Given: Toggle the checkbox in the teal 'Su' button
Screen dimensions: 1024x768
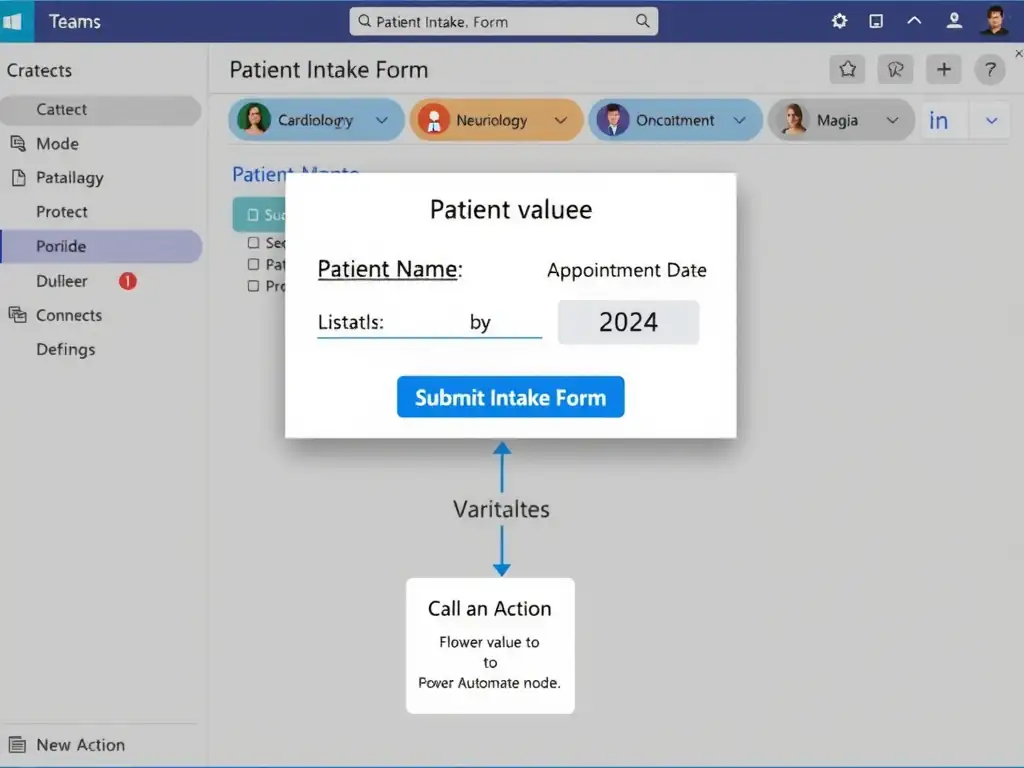Looking at the screenshot, I should coord(253,215).
